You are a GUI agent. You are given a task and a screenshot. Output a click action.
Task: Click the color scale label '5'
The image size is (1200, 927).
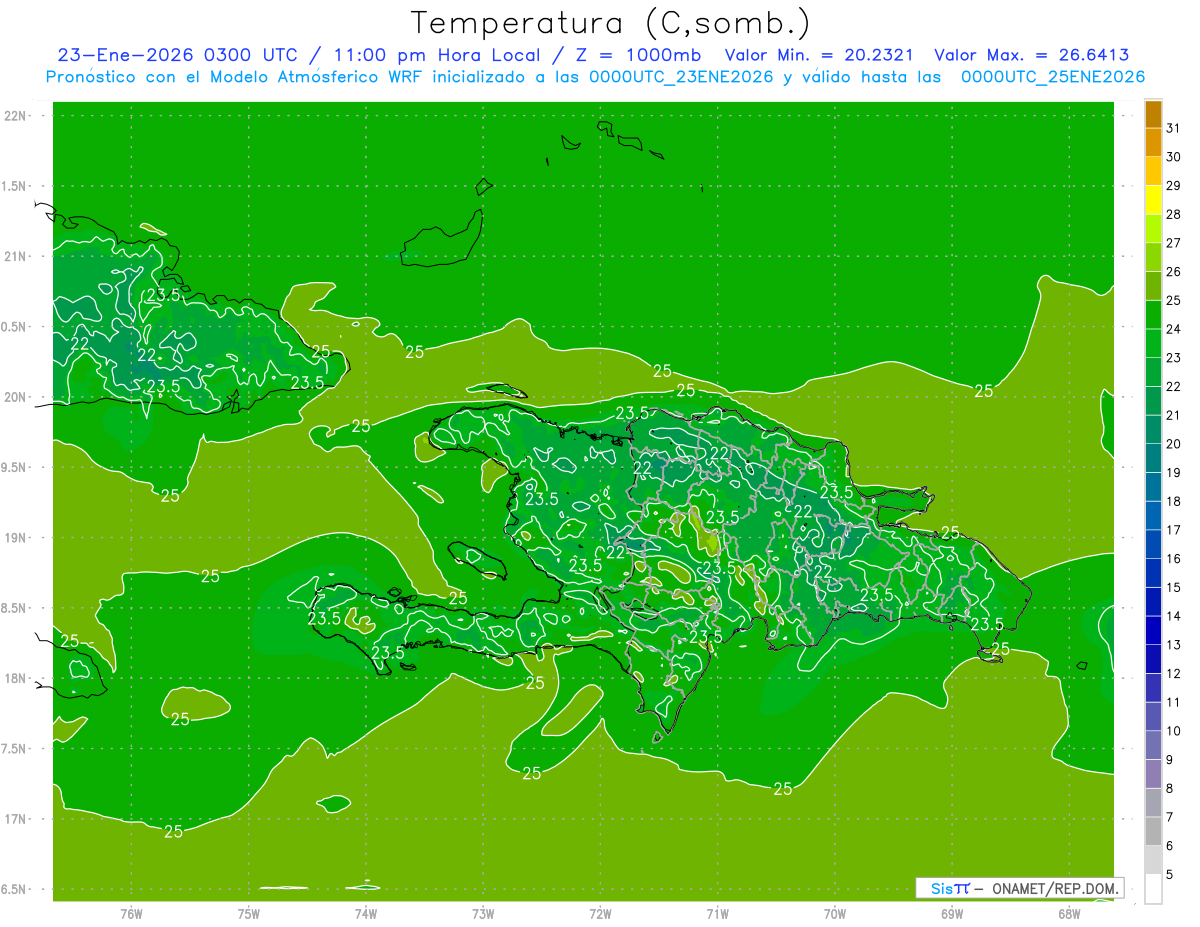click(x=1170, y=875)
